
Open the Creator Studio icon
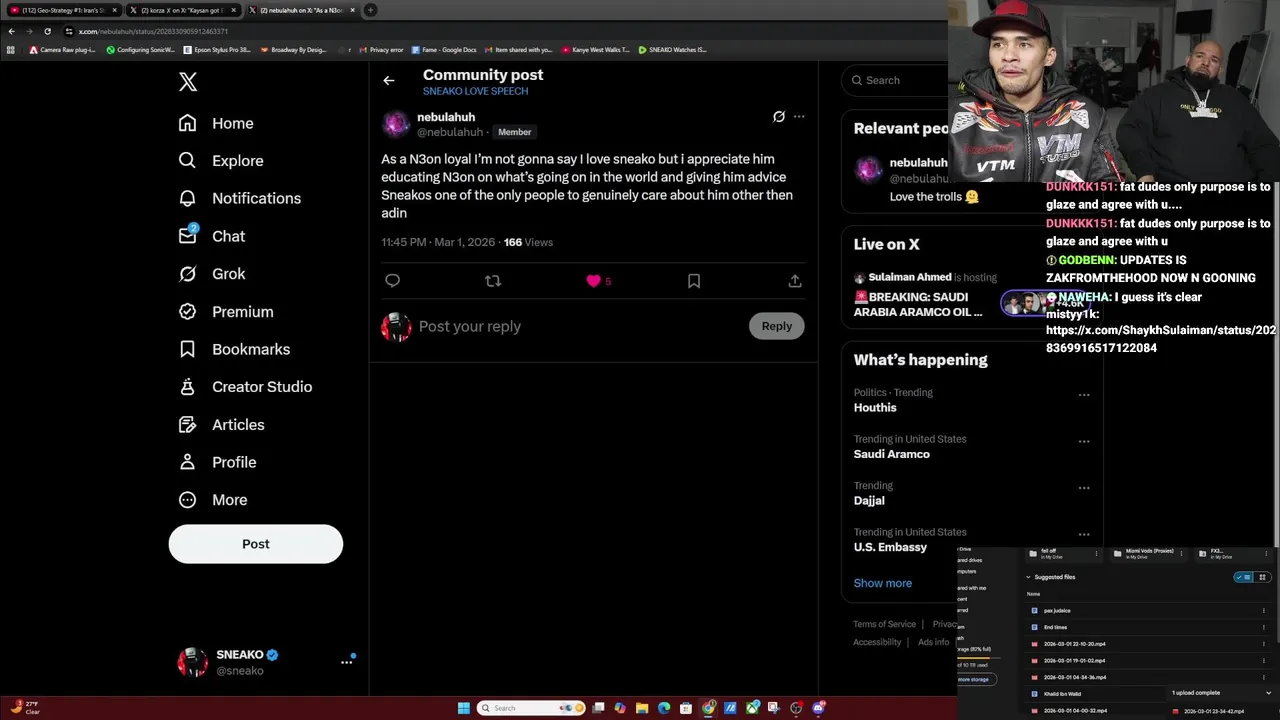187,387
